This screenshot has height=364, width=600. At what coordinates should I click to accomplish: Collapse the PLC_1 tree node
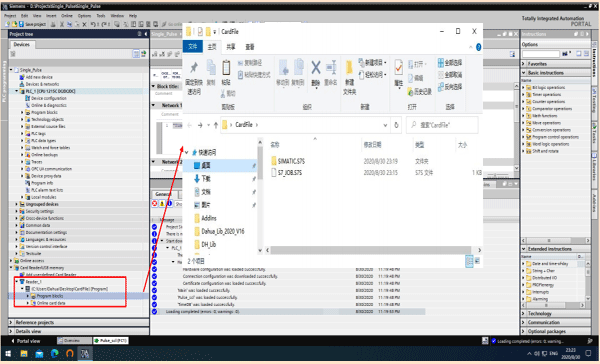click(16, 91)
